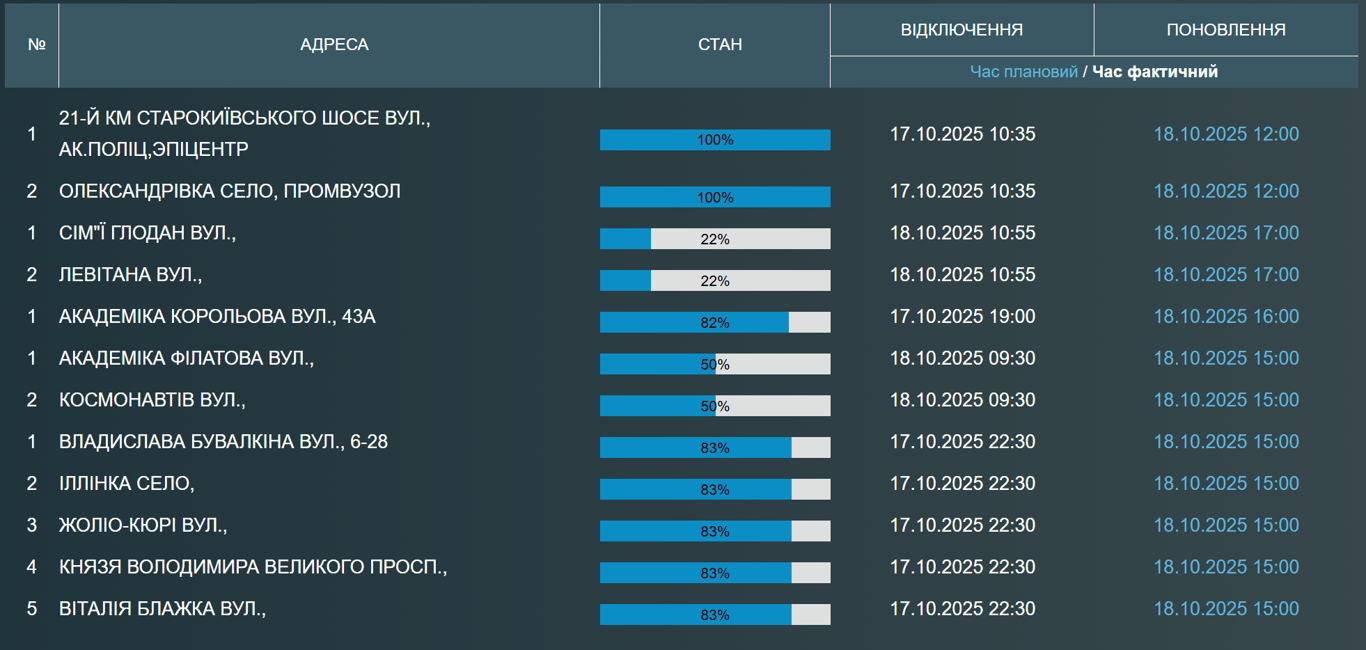Click the "Час плановий" link
Screen dimensions: 1366x650
[x=1023, y=72]
